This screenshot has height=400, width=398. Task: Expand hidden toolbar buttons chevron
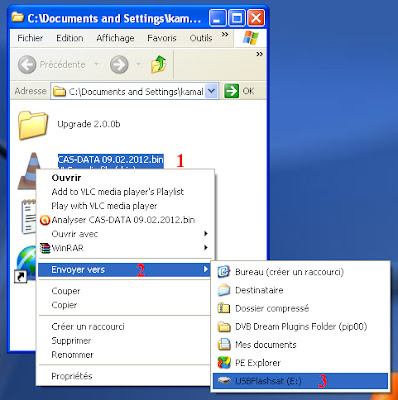tap(259, 54)
